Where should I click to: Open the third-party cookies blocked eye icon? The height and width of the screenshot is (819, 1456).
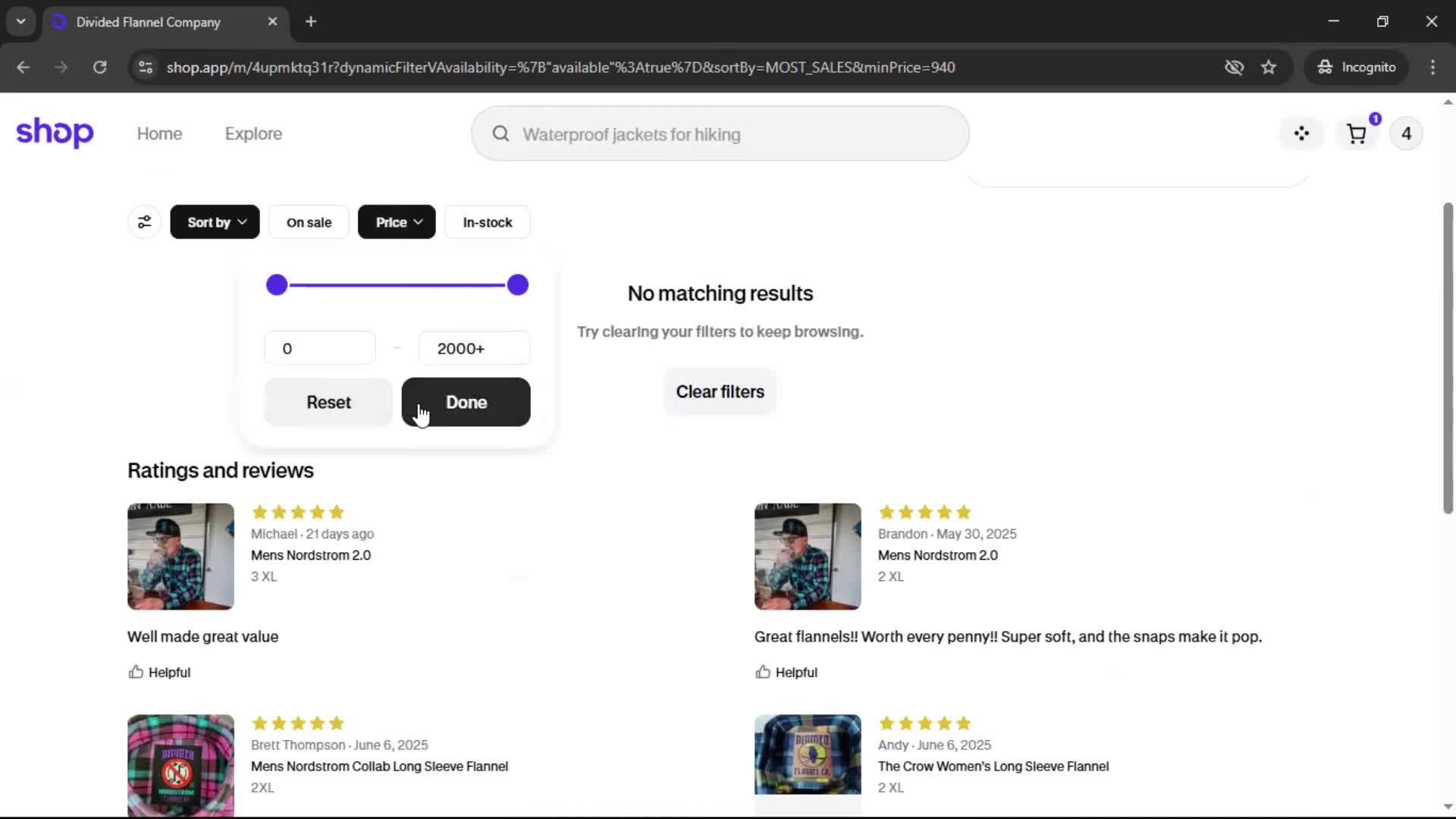(x=1234, y=67)
